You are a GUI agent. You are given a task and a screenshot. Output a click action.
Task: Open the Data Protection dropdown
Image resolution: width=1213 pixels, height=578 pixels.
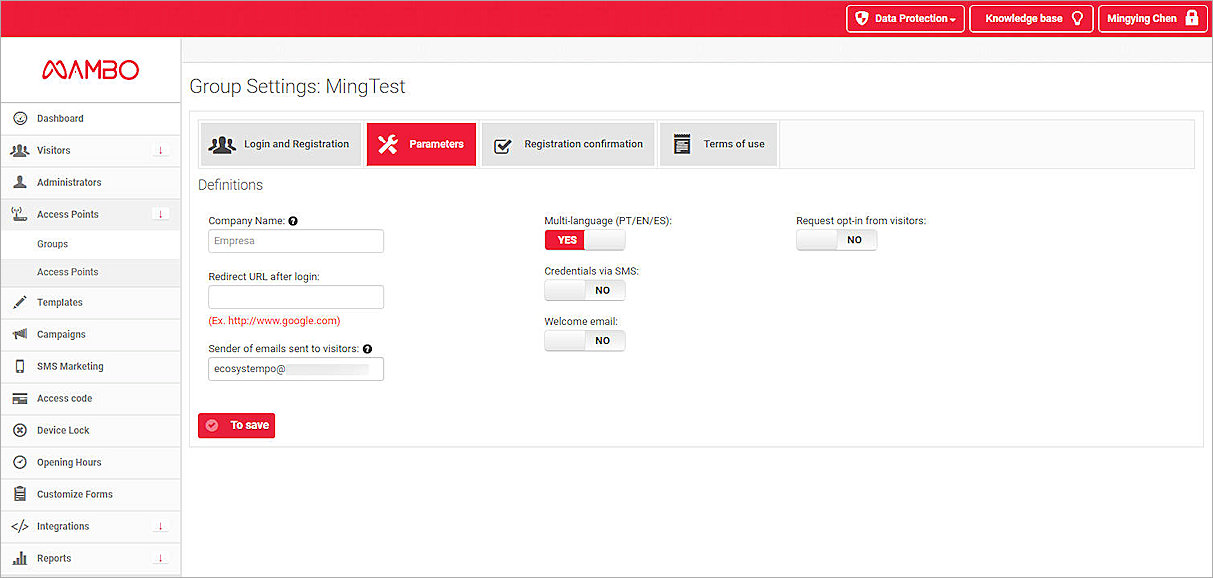pos(905,19)
